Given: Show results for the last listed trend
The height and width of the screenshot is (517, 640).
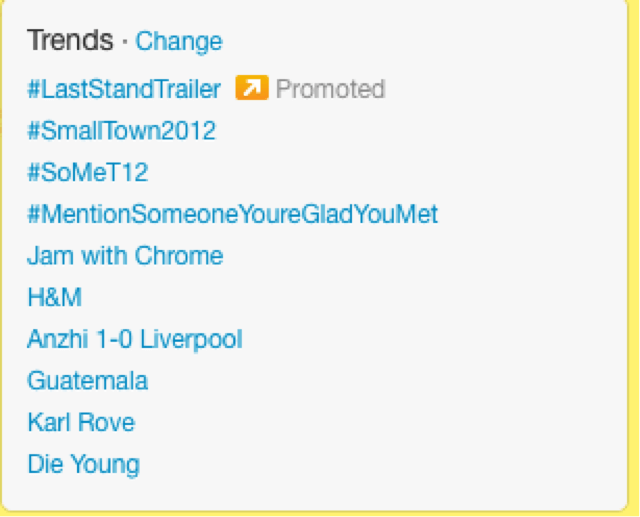Looking at the screenshot, I should 84,464.
